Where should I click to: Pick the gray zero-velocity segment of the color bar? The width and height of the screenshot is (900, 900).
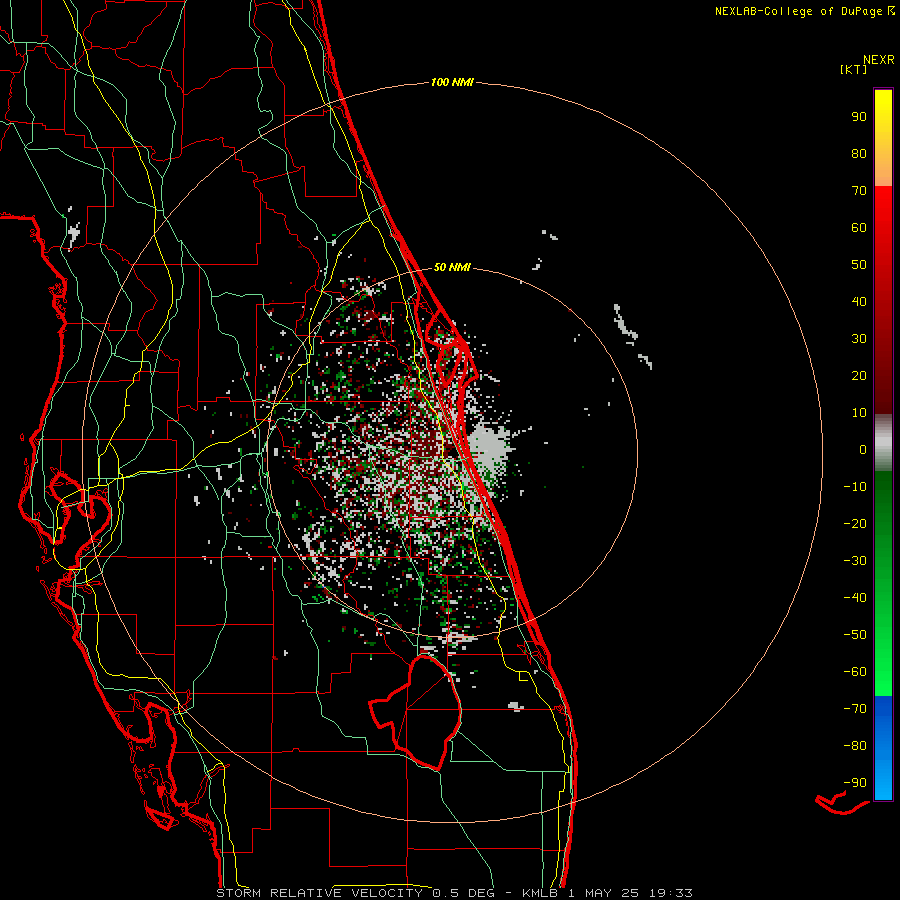point(883,443)
